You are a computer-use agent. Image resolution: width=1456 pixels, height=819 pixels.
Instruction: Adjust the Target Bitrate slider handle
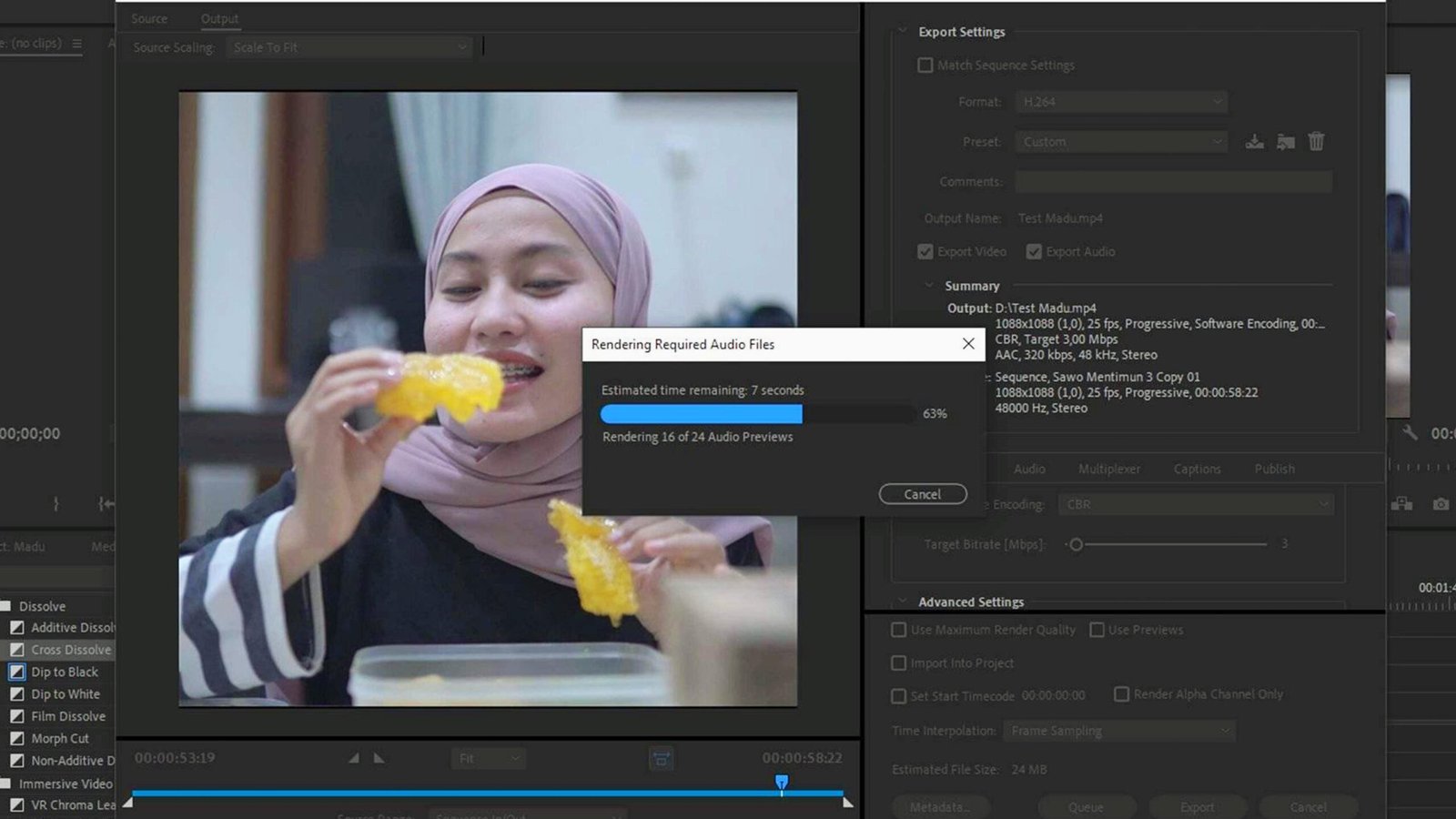tap(1077, 545)
